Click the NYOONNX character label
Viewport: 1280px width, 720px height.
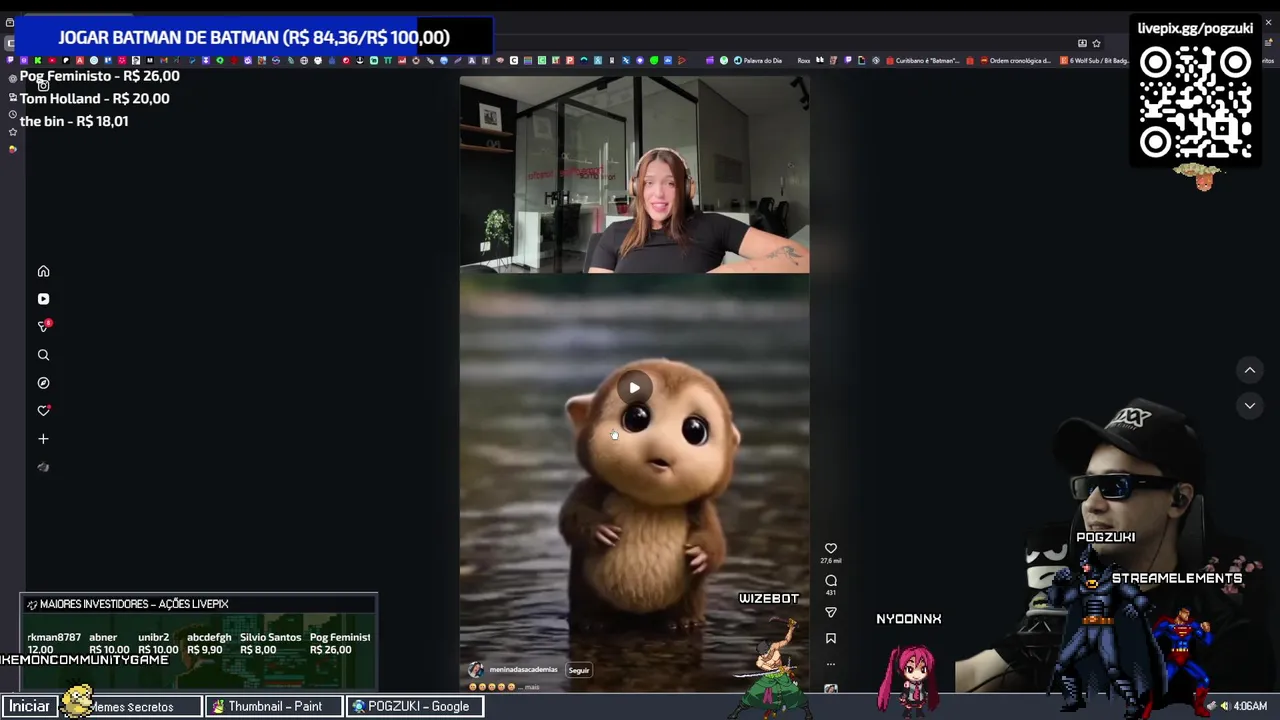pyautogui.click(x=909, y=619)
